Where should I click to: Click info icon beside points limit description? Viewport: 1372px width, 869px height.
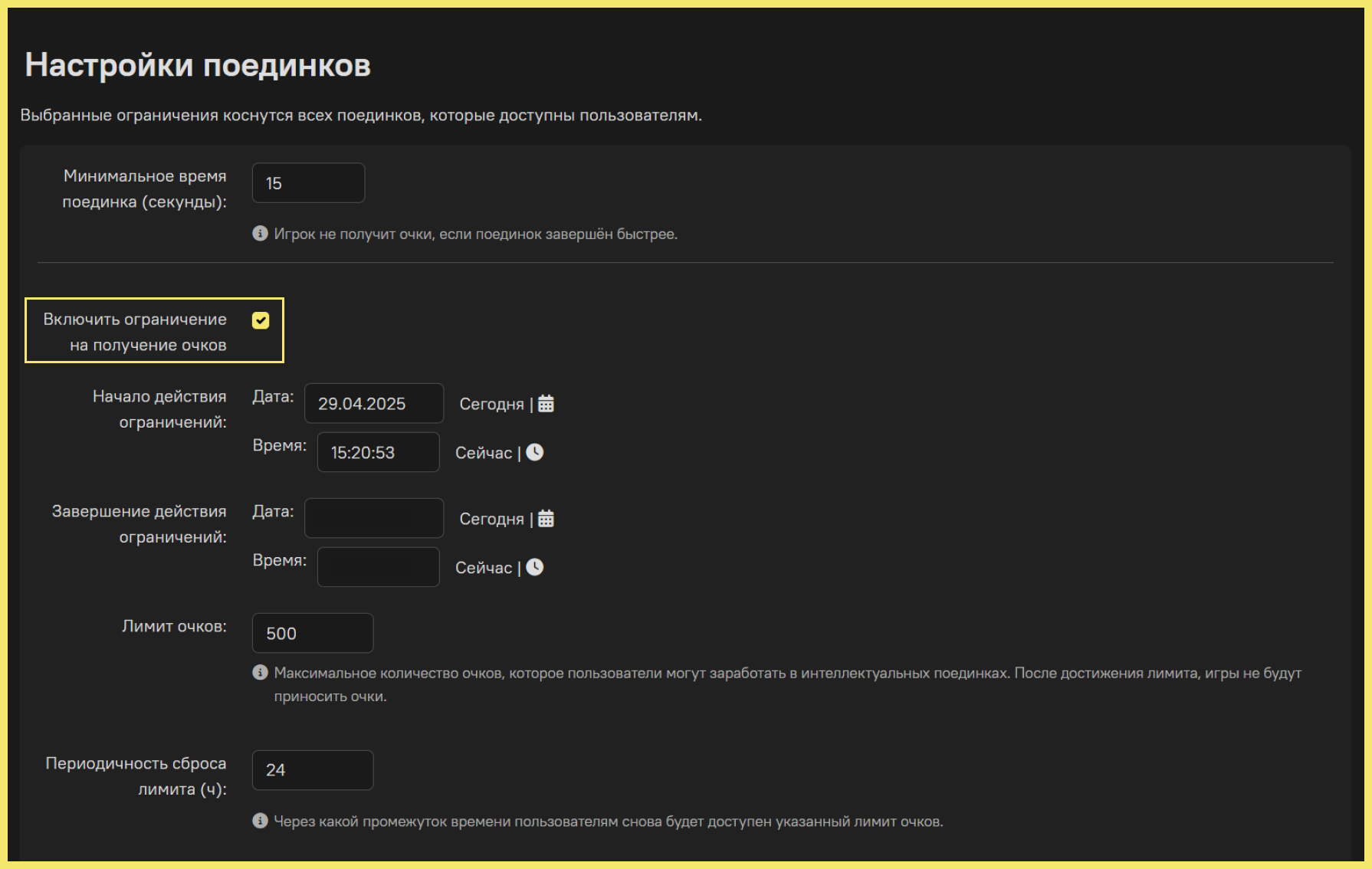pos(260,672)
